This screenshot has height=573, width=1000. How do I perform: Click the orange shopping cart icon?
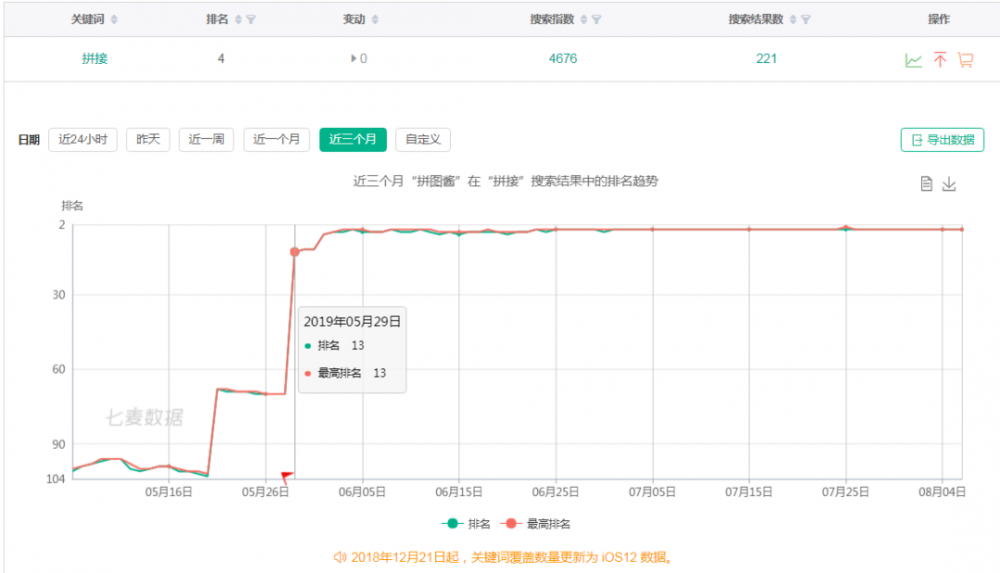pyautogui.click(x=965, y=60)
